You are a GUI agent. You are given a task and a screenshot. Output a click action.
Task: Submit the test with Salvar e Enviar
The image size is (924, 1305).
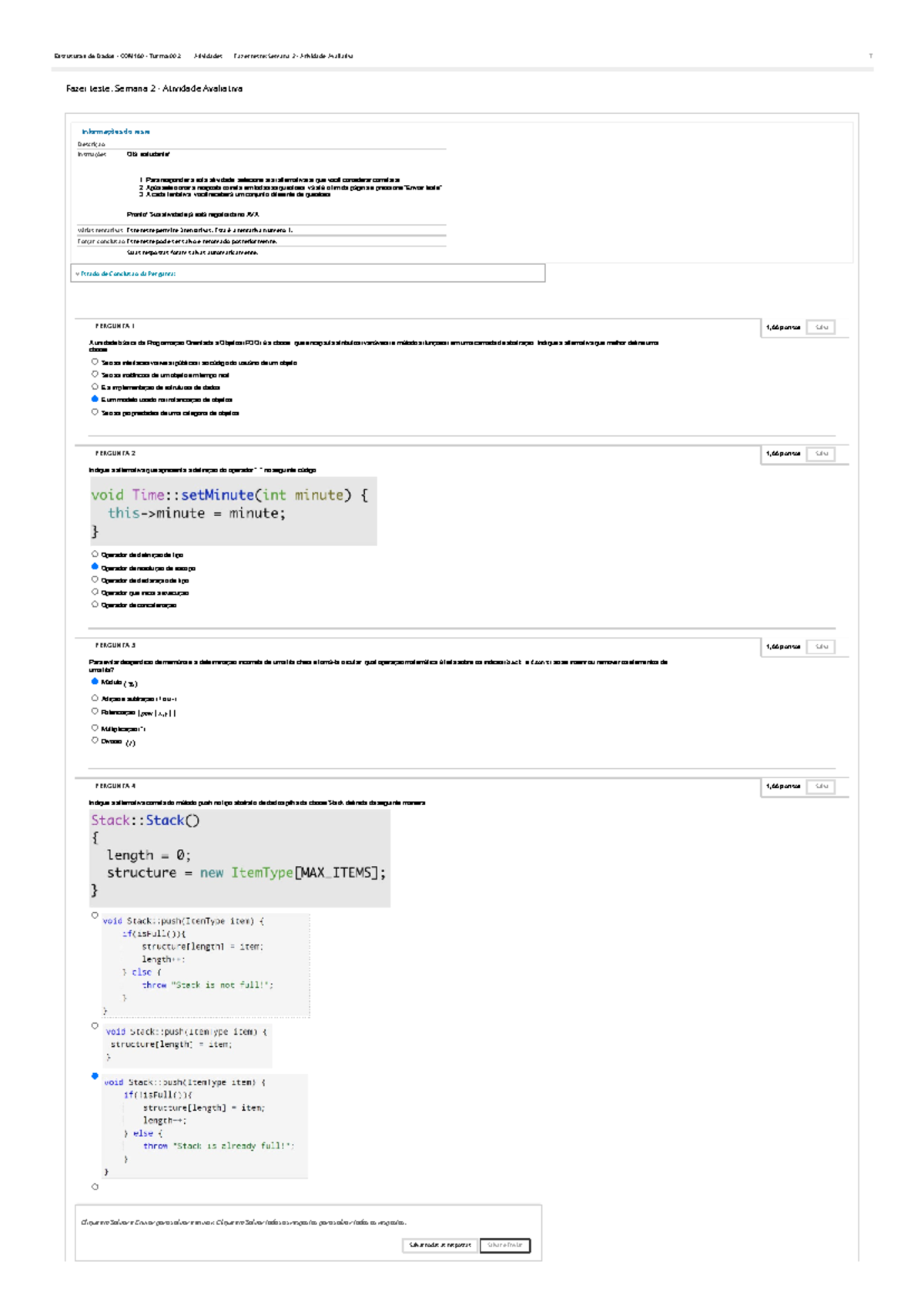pos(505,1245)
